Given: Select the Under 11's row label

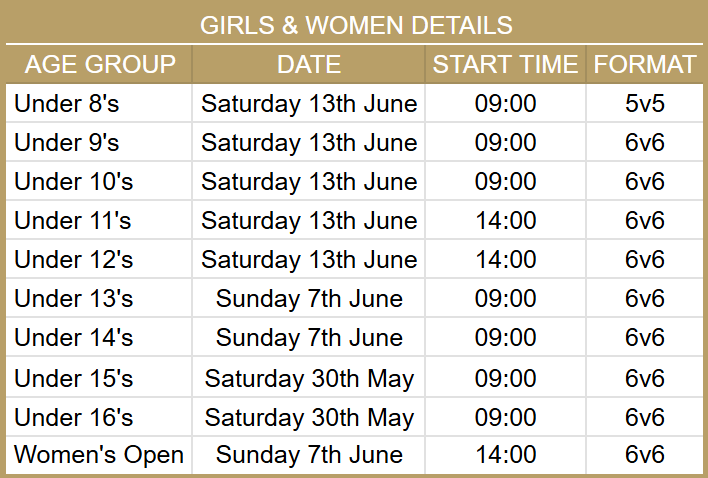Looking at the screenshot, I should coord(73,220).
